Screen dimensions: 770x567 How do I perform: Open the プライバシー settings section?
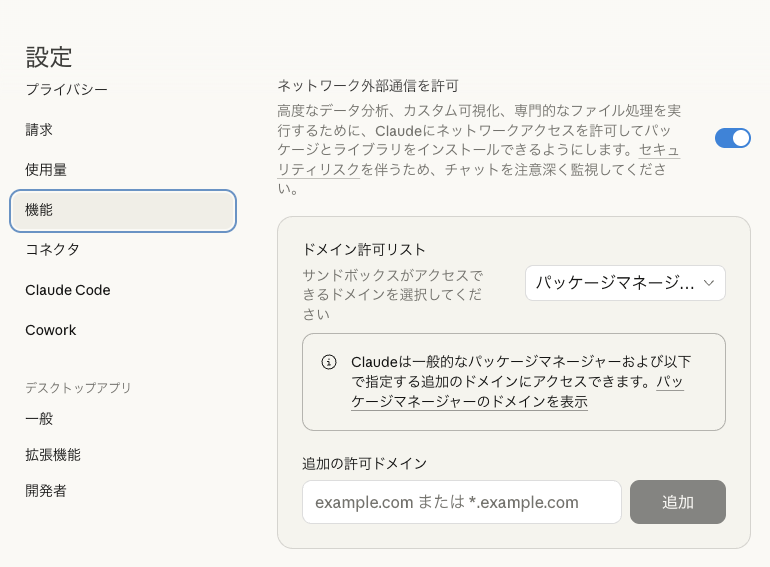67,90
